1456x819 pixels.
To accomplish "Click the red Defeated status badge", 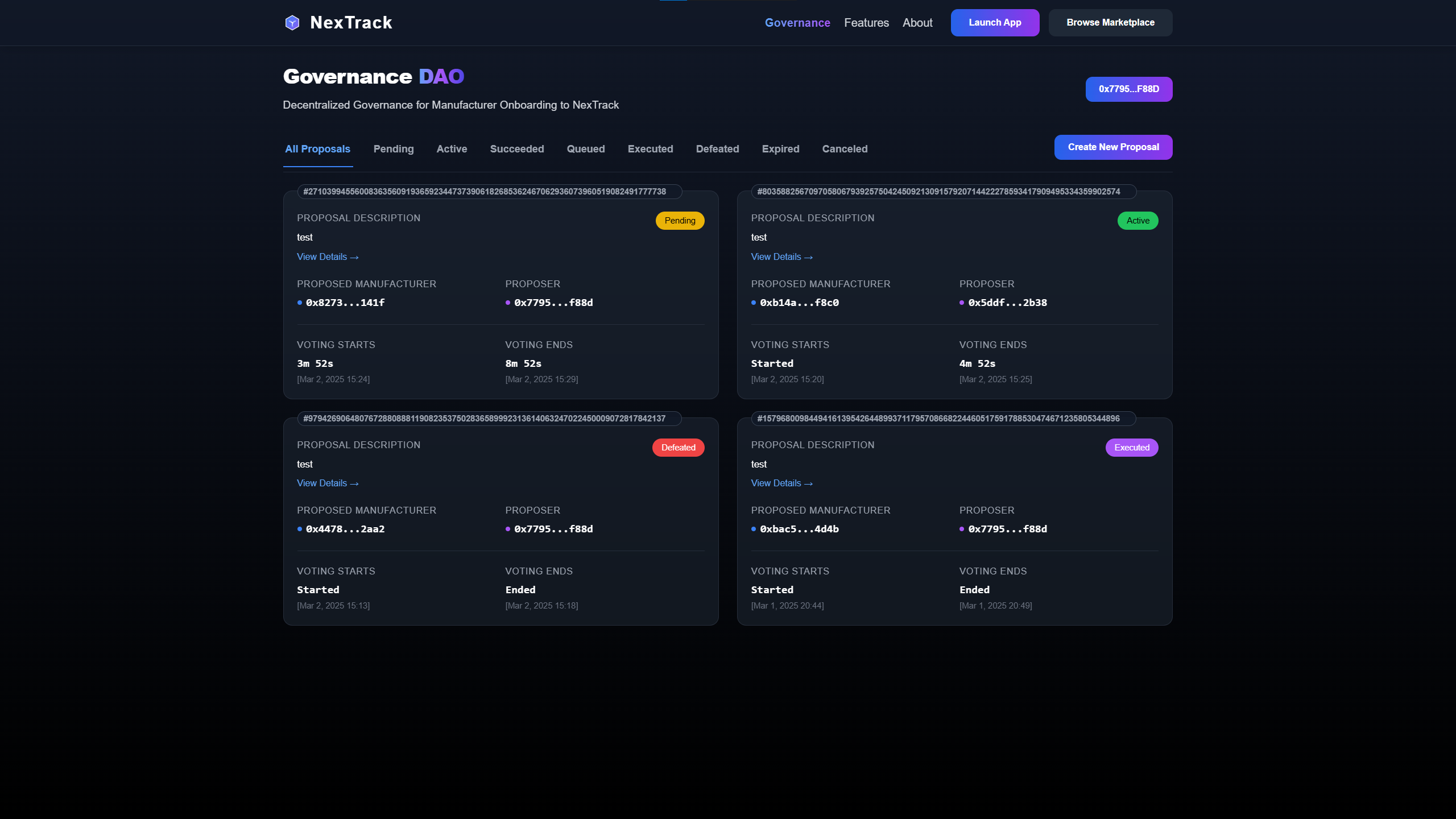I will [677, 448].
